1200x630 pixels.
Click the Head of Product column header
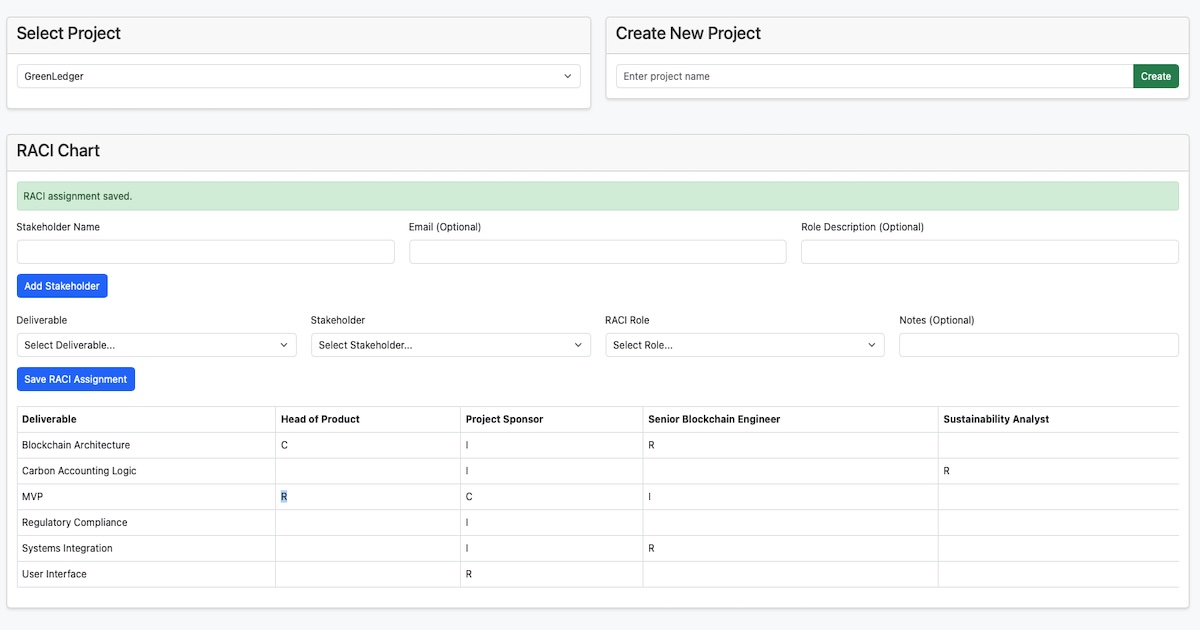320,419
